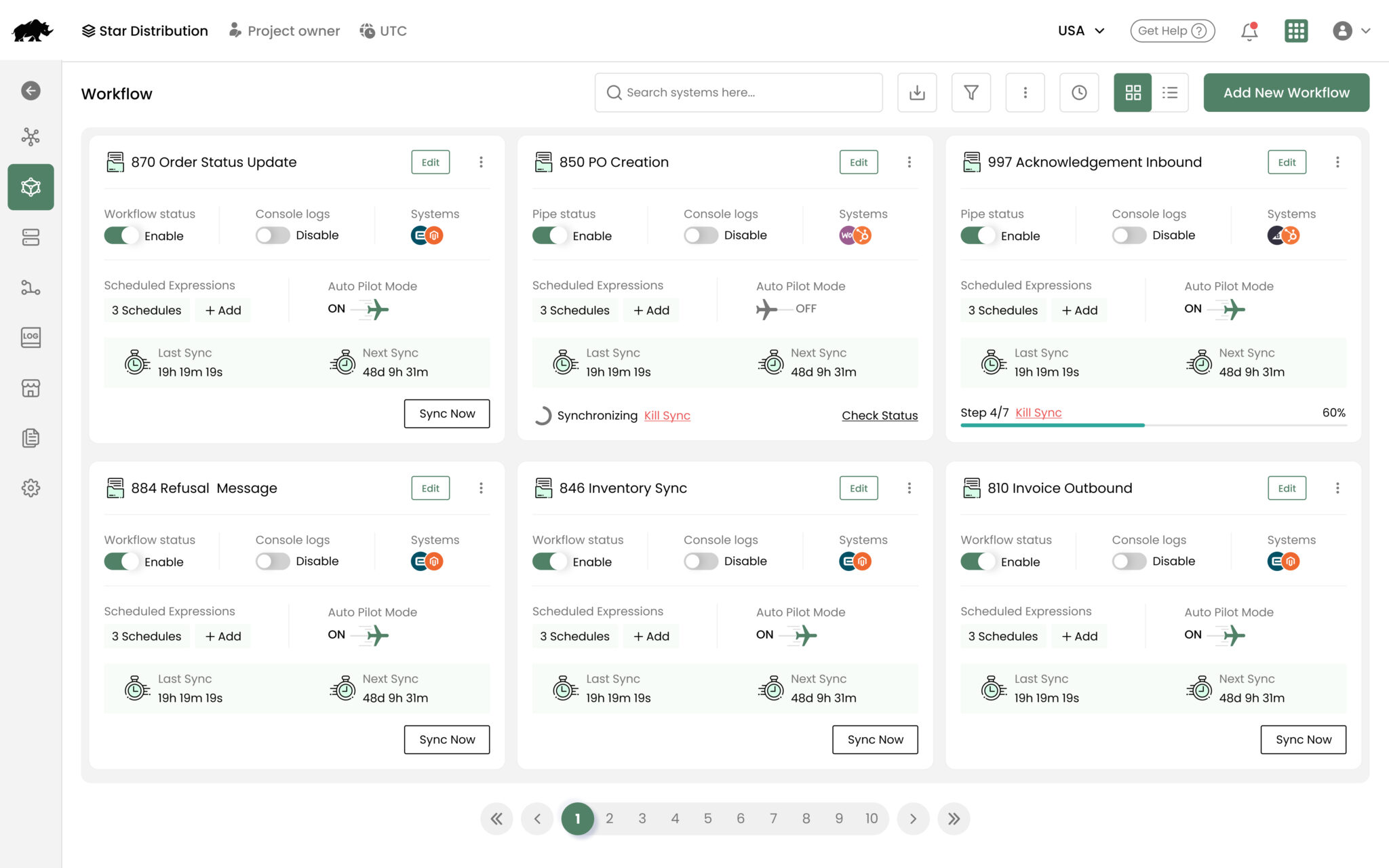Open the history (clock) icon in toolbar
The image size is (1389, 868).
[x=1078, y=92]
